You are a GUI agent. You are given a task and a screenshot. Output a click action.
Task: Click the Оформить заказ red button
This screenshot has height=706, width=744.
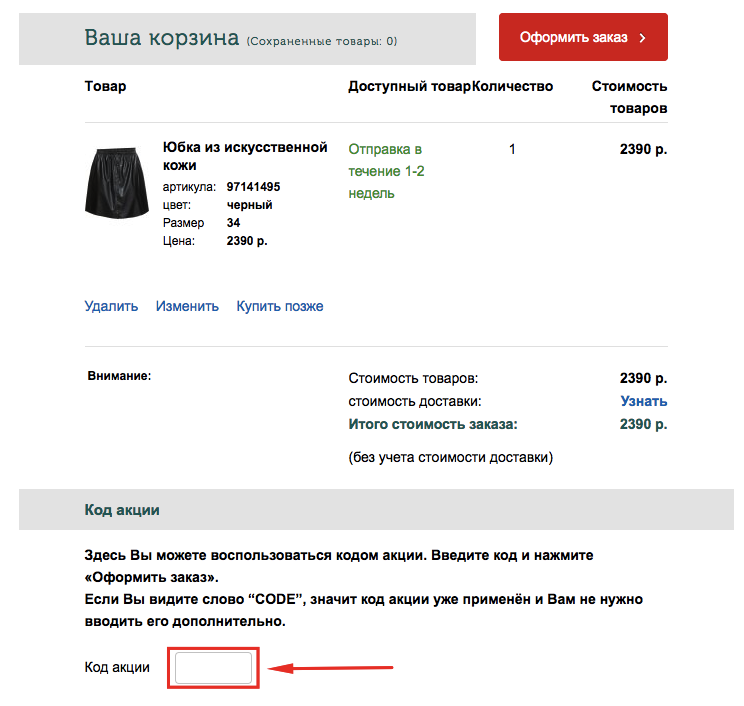(583, 37)
